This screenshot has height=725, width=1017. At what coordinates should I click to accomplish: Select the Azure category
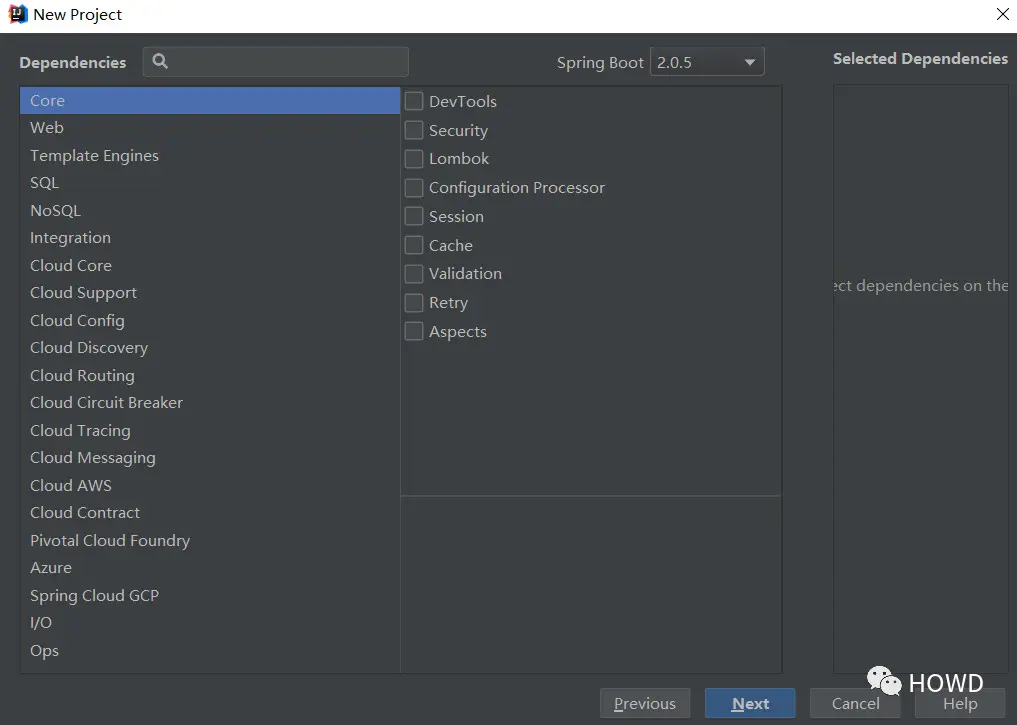click(210, 568)
